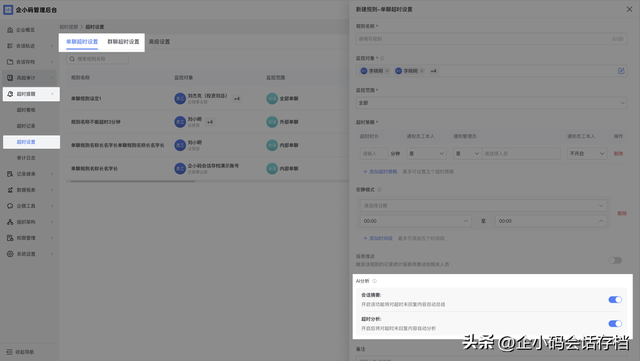Click the 外部单聊 scope icon

point(272,122)
